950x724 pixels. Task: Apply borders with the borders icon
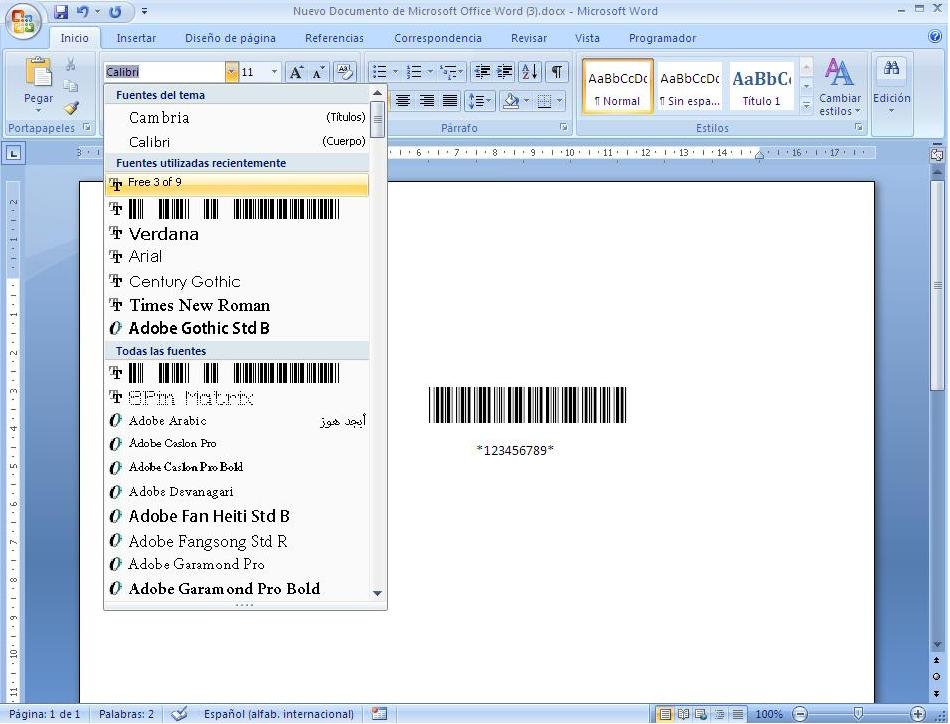[544, 101]
